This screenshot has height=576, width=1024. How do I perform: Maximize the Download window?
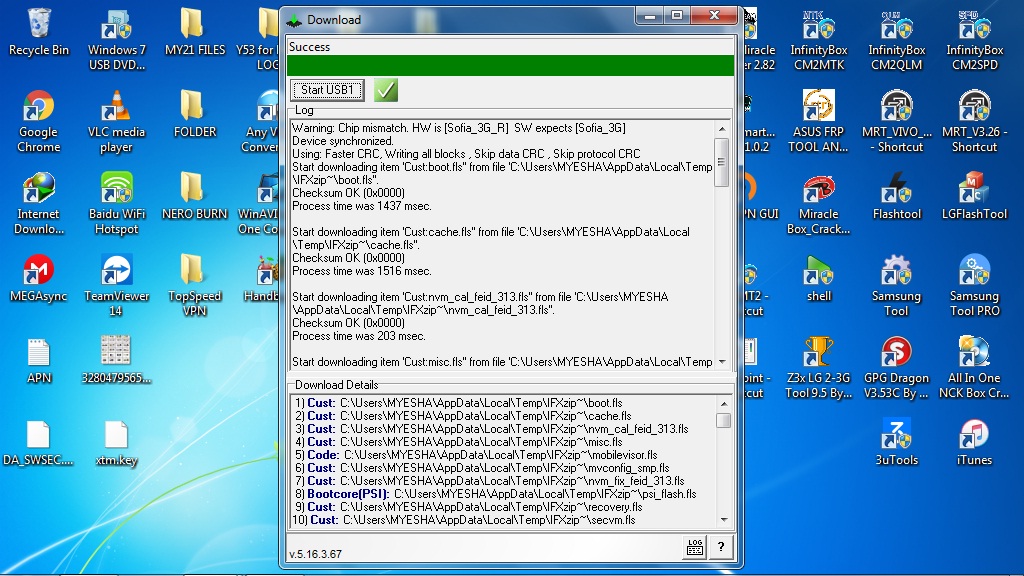[677, 16]
